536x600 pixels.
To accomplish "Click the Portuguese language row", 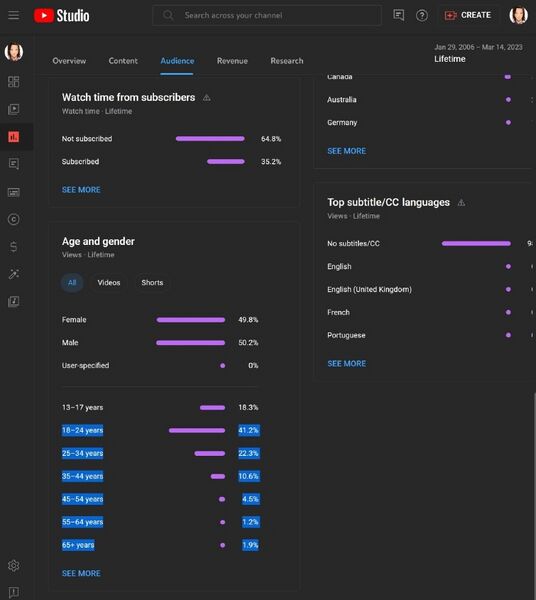I will [428, 335].
